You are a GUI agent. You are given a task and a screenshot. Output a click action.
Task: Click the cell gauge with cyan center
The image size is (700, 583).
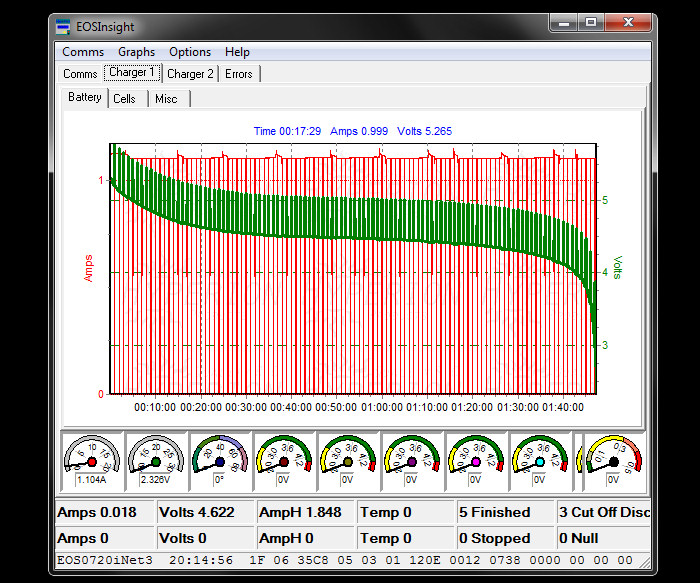point(540,460)
